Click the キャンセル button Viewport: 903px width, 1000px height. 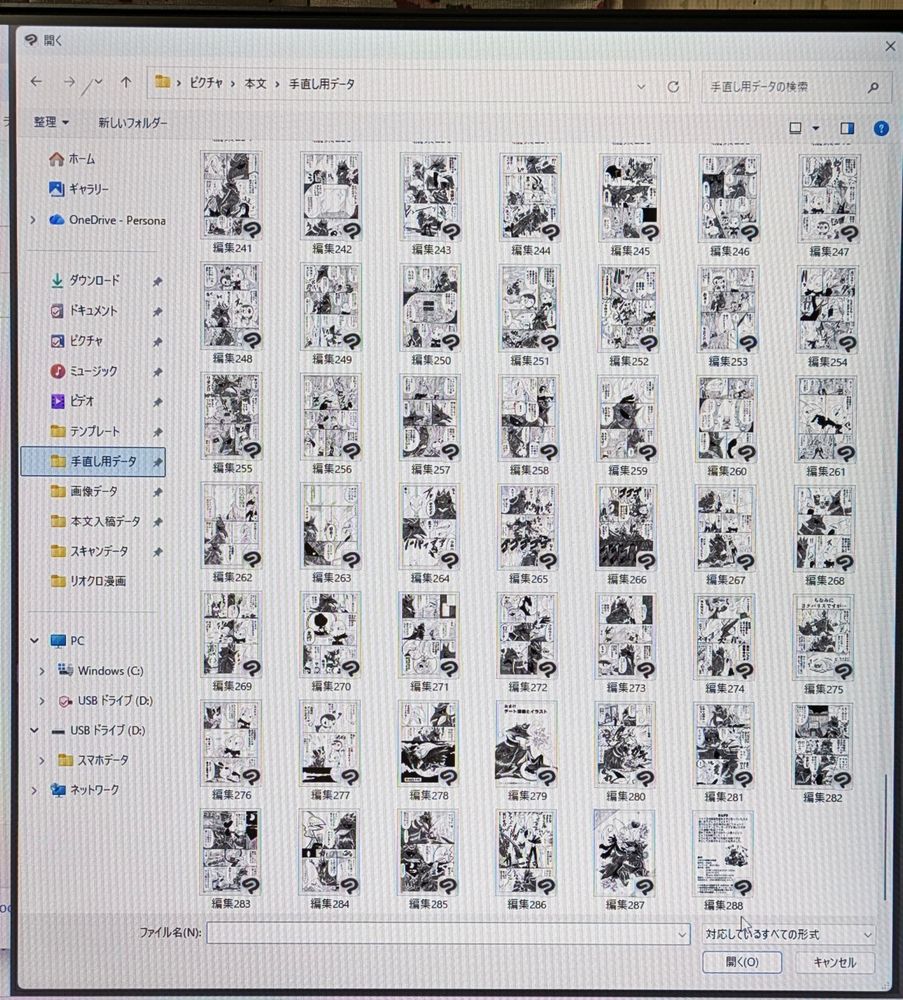(x=834, y=963)
